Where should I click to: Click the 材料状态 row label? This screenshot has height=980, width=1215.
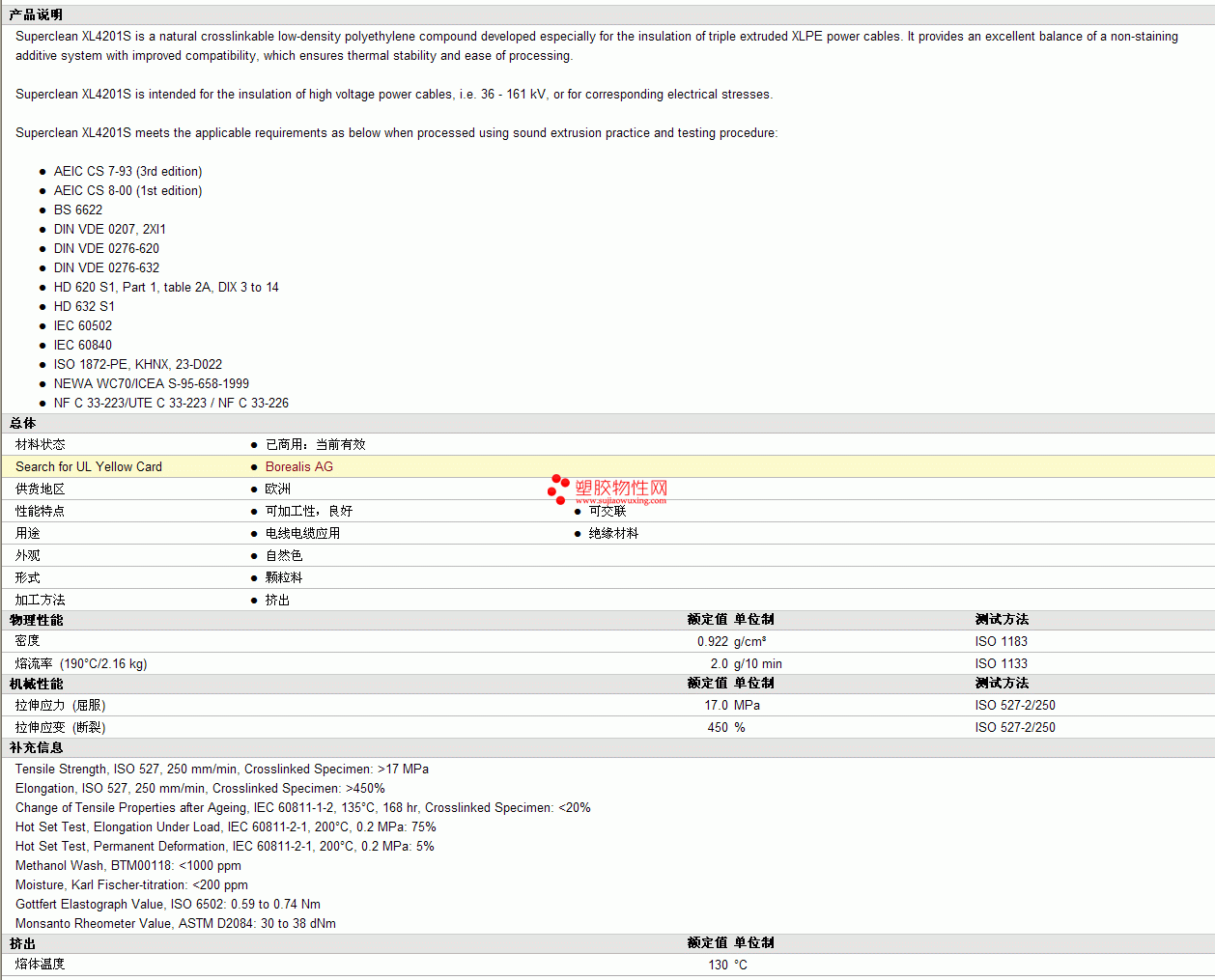(41, 444)
